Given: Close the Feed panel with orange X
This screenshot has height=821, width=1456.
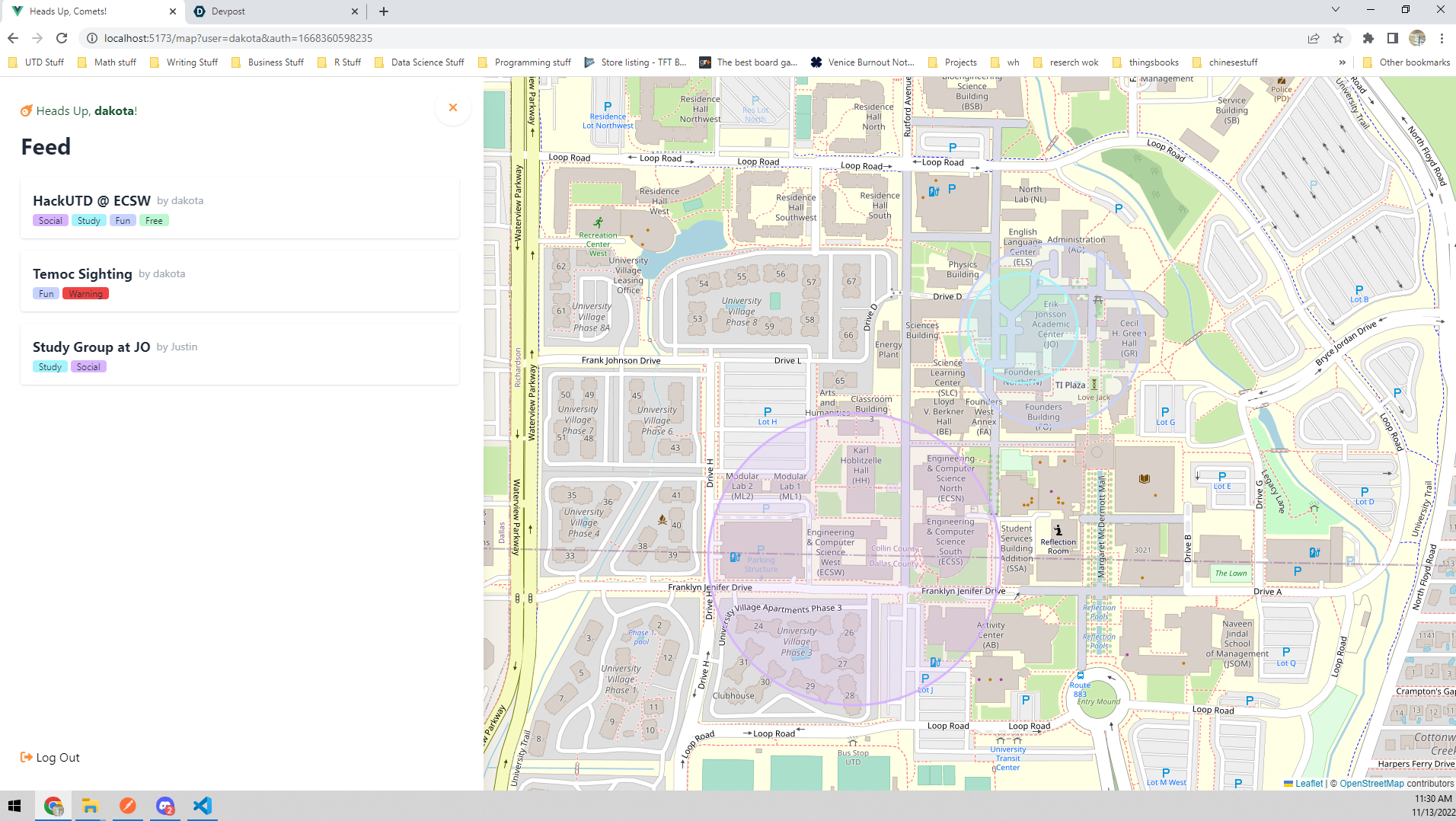Looking at the screenshot, I should point(453,107).
